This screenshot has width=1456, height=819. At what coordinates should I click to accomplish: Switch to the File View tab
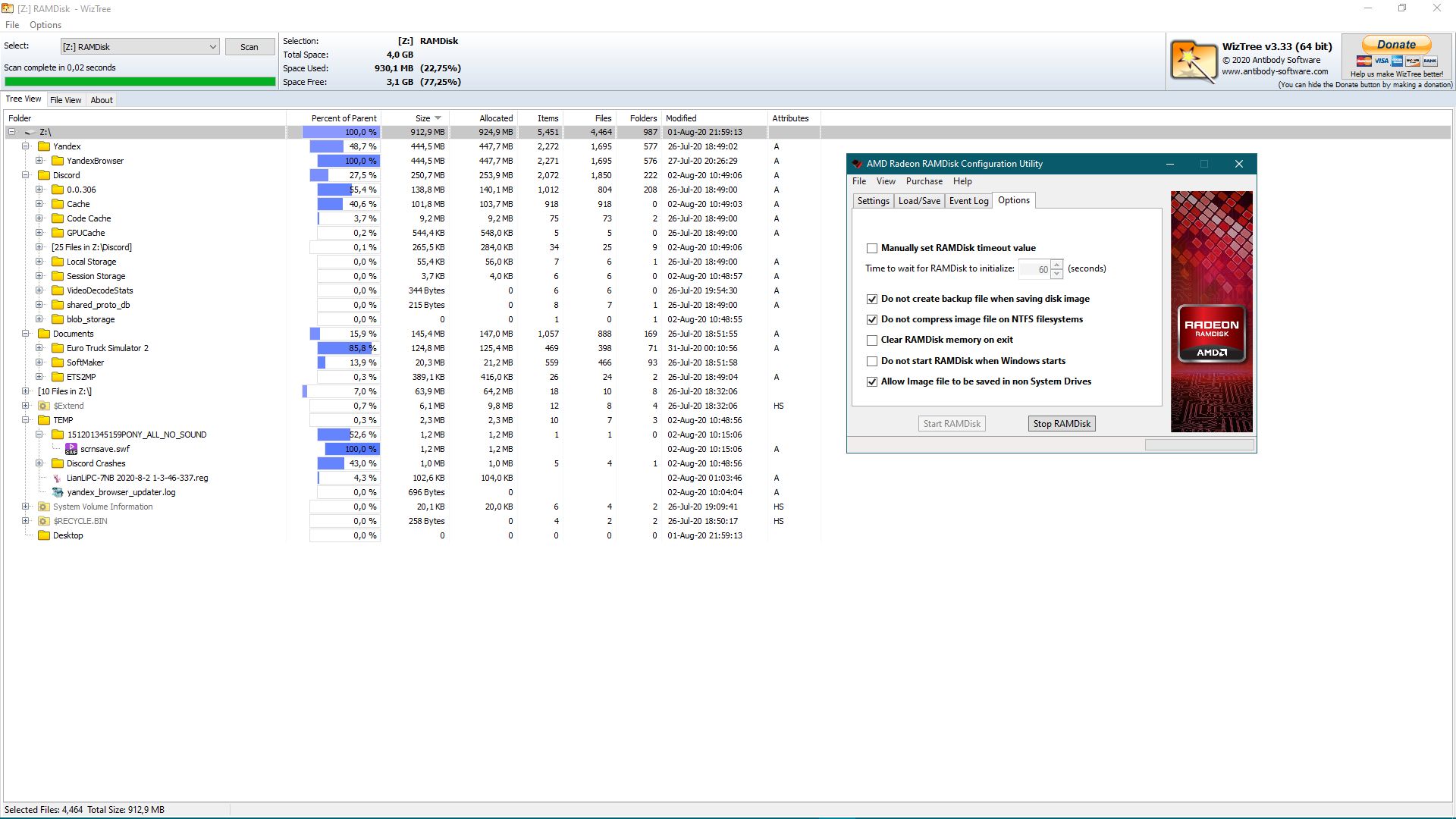[x=65, y=100]
